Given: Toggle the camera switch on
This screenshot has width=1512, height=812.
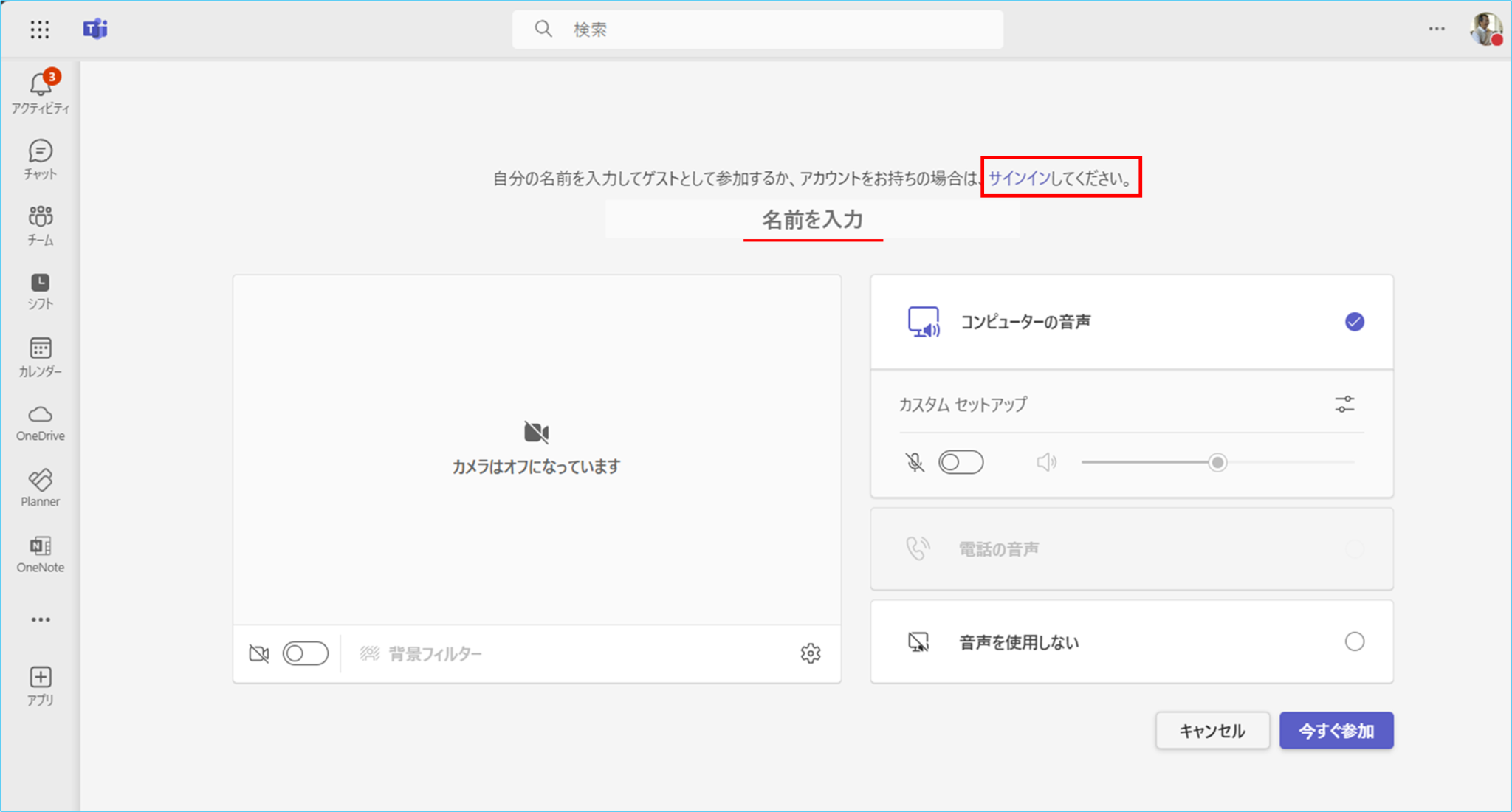Looking at the screenshot, I should click(x=305, y=653).
